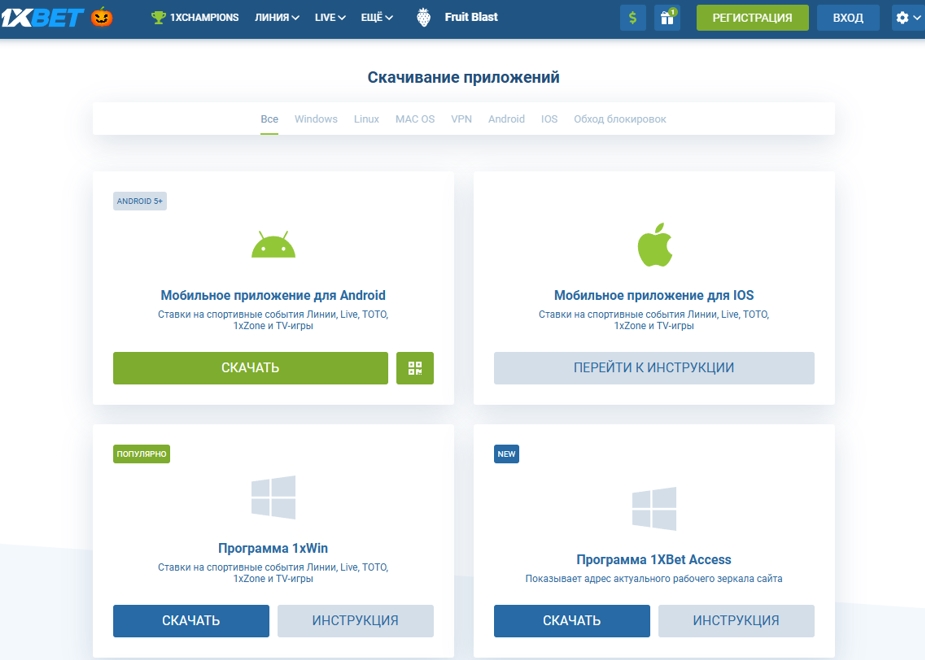Click СКАЧАТЬ for Программа 1xWin
The width and height of the screenshot is (925, 660).
191,620
